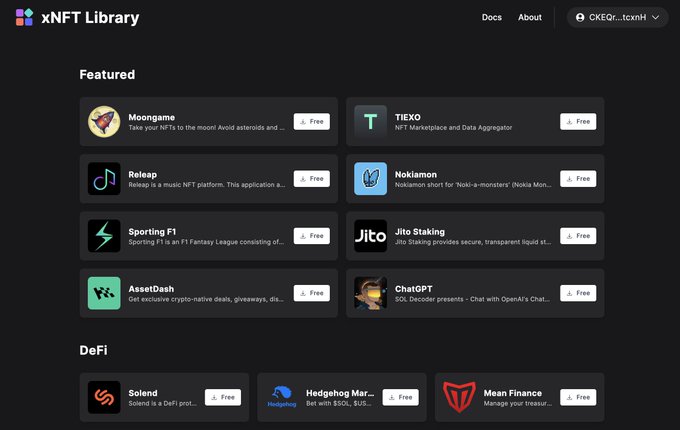Expand the CKEQr...tcxnH wallet dropdown chevron
Image resolution: width=680 pixels, height=430 pixels.
[656, 17]
